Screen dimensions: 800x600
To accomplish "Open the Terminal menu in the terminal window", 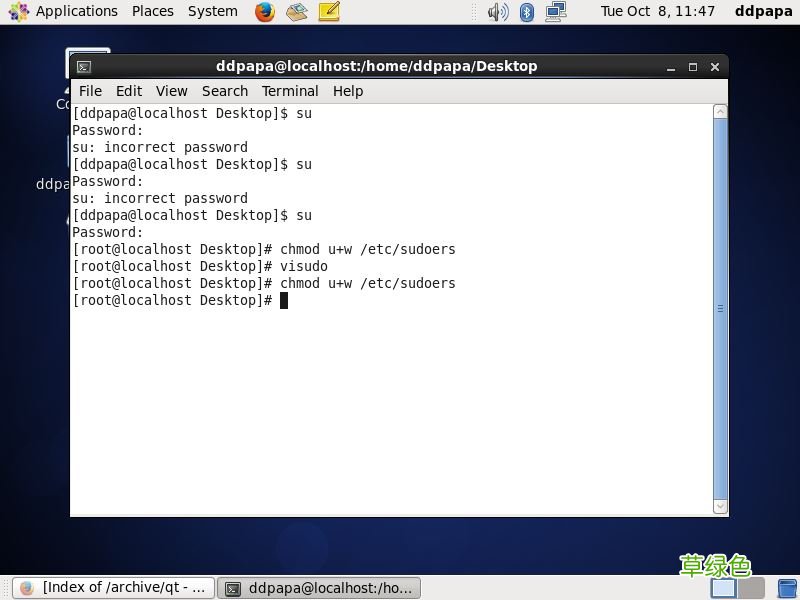I will pyautogui.click(x=290, y=91).
